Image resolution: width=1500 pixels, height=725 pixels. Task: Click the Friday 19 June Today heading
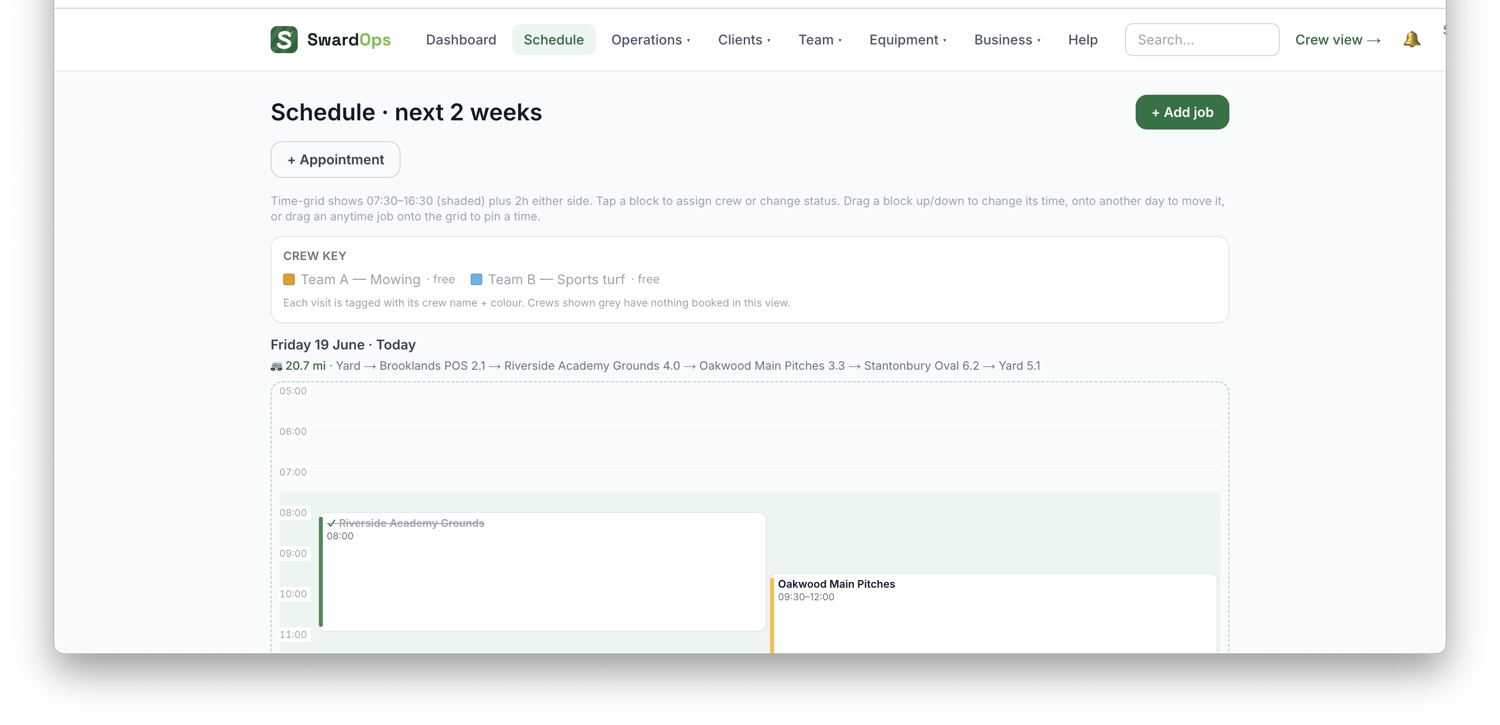point(343,345)
